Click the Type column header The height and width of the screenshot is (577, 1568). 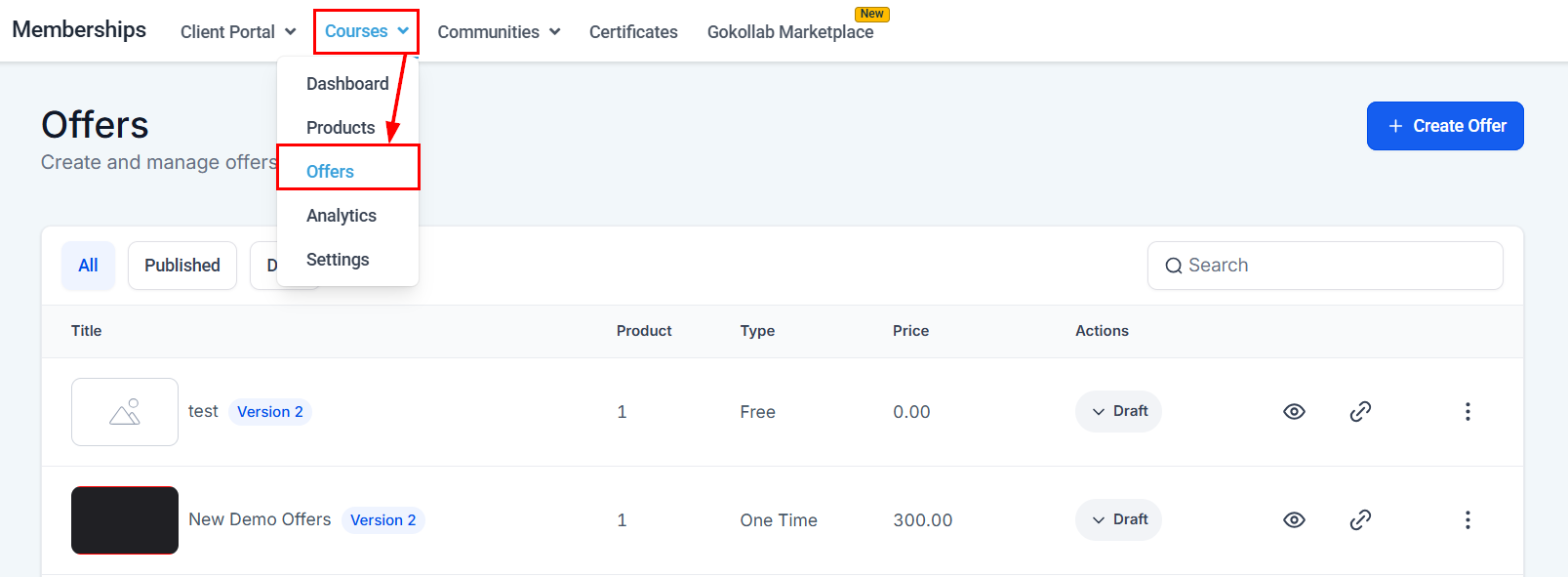pos(757,331)
